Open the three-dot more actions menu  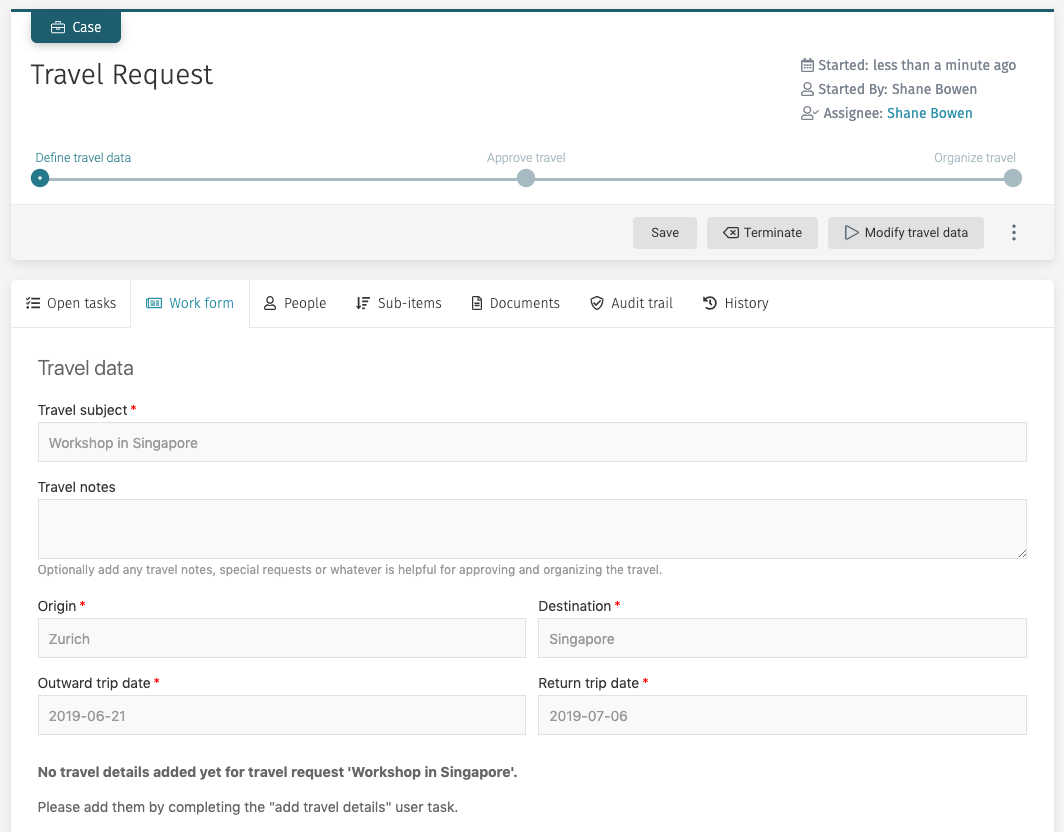coord(1013,233)
